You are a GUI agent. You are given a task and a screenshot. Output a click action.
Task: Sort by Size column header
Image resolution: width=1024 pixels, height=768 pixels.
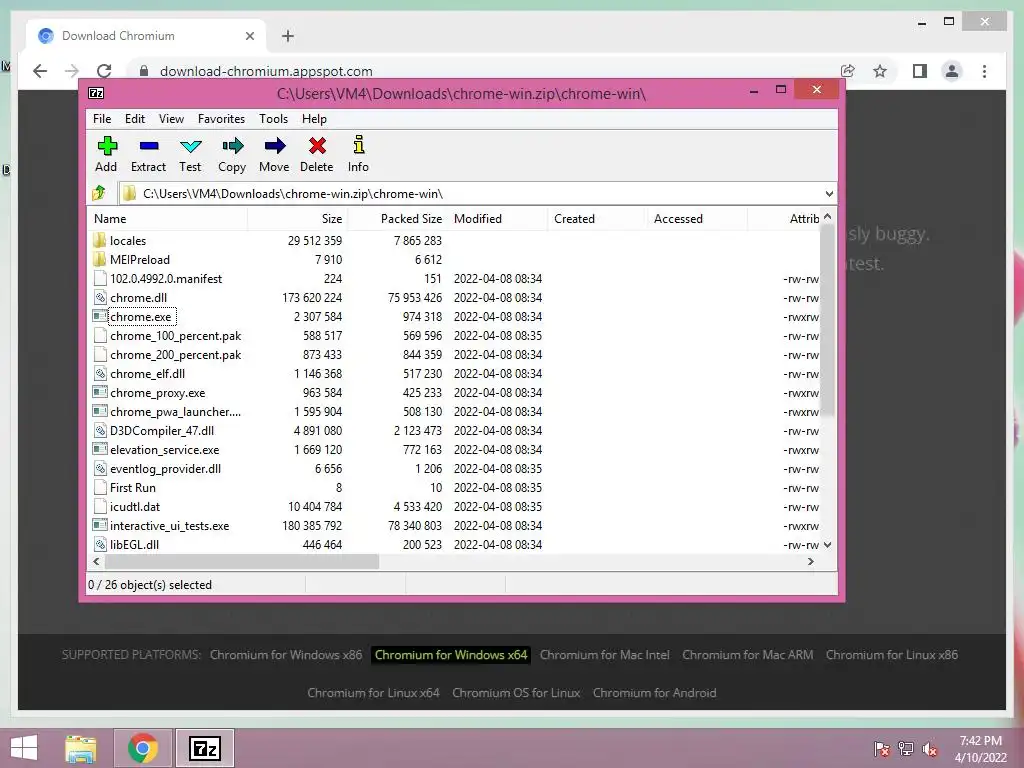coord(297,219)
